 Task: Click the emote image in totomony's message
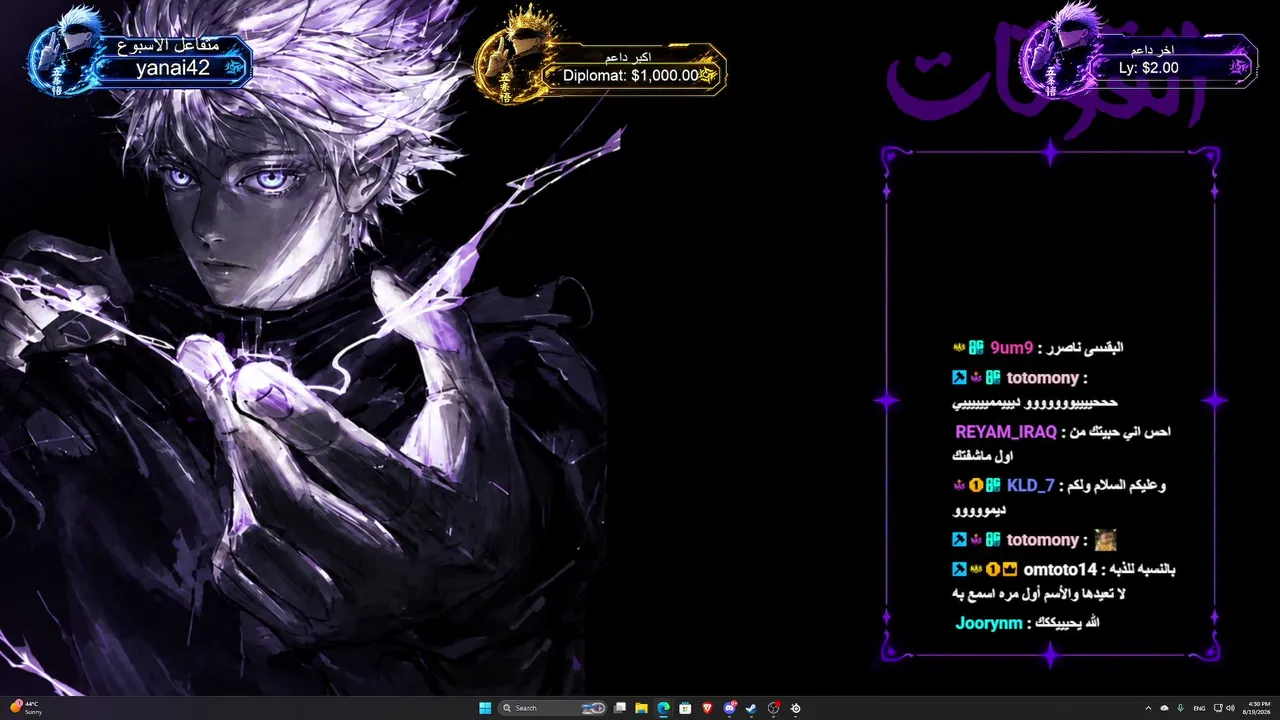coord(1105,540)
